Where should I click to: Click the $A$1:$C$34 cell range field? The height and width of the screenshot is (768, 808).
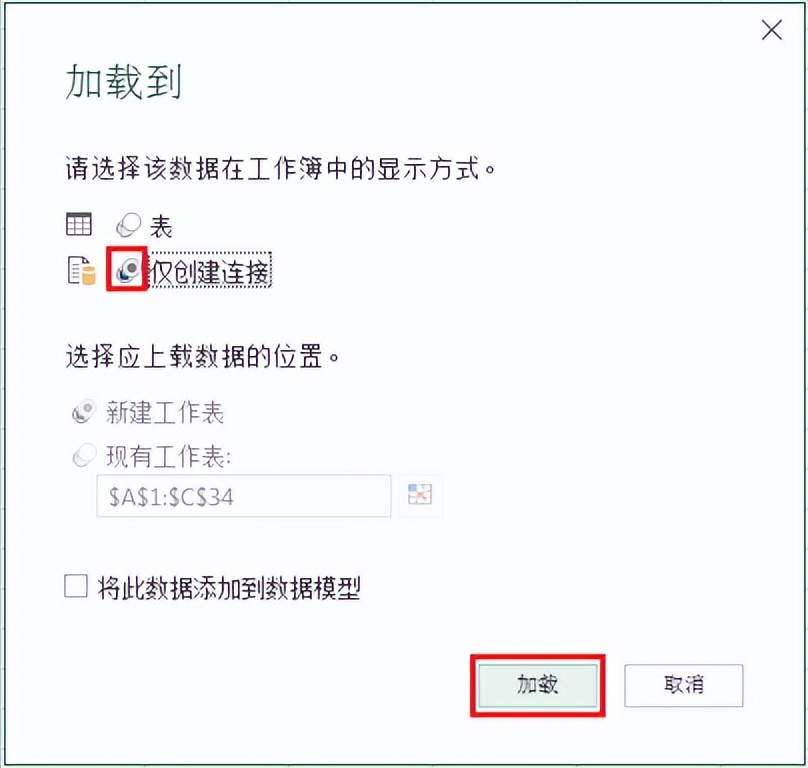point(244,496)
